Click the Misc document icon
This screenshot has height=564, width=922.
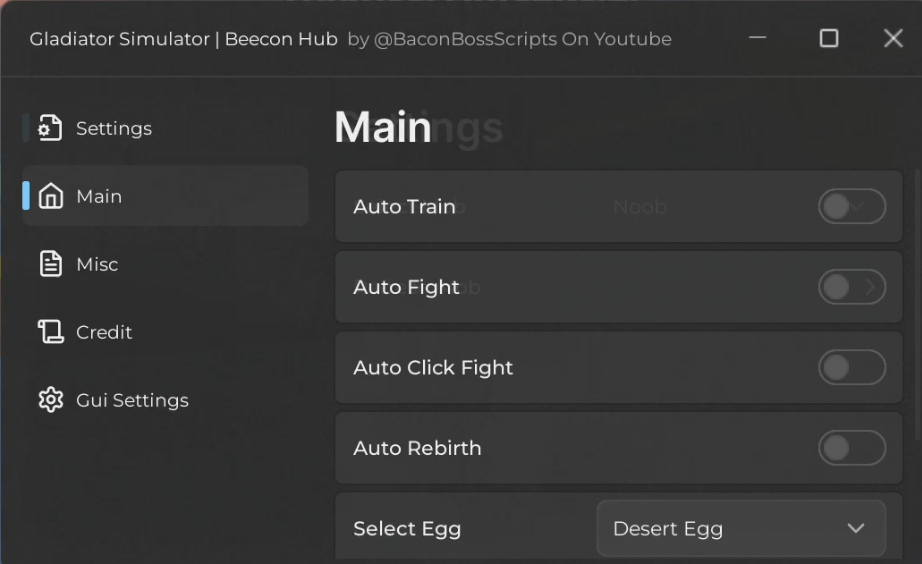pyautogui.click(x=50, y=264)
